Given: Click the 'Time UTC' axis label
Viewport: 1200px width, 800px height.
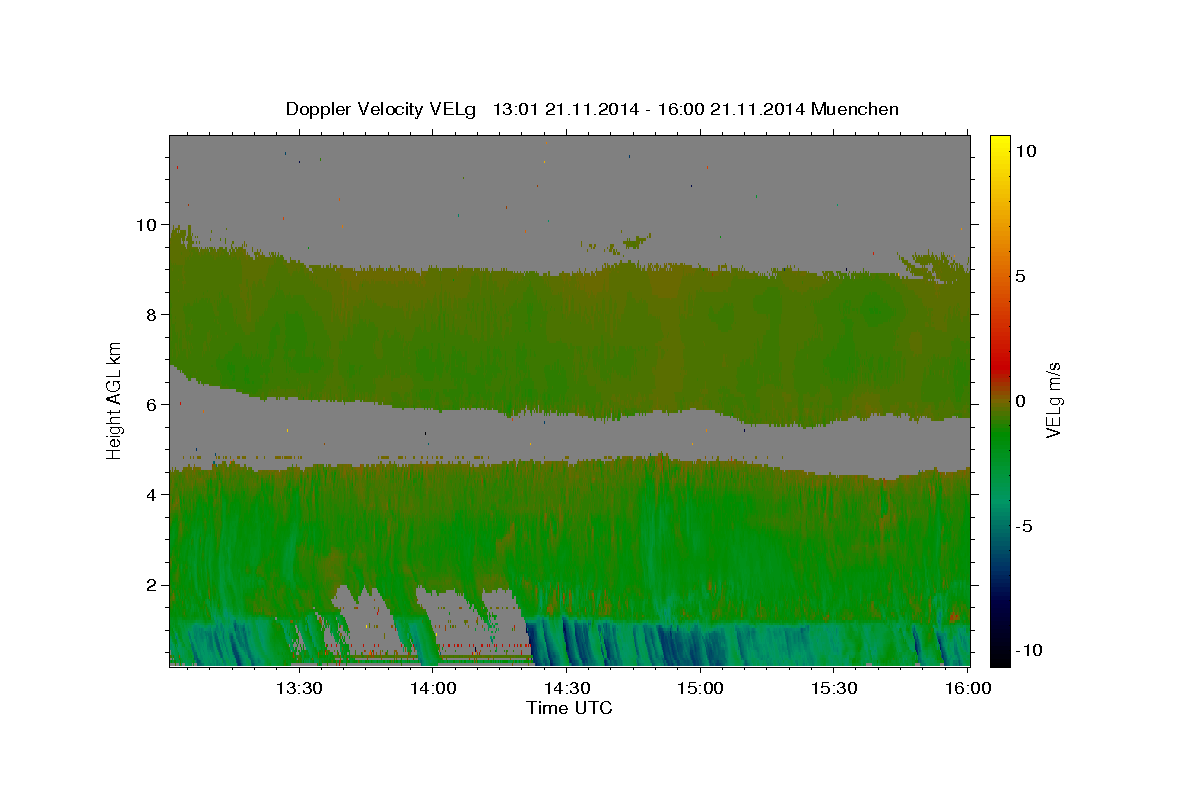Looking at the screenshot, I should pos(569,708).
